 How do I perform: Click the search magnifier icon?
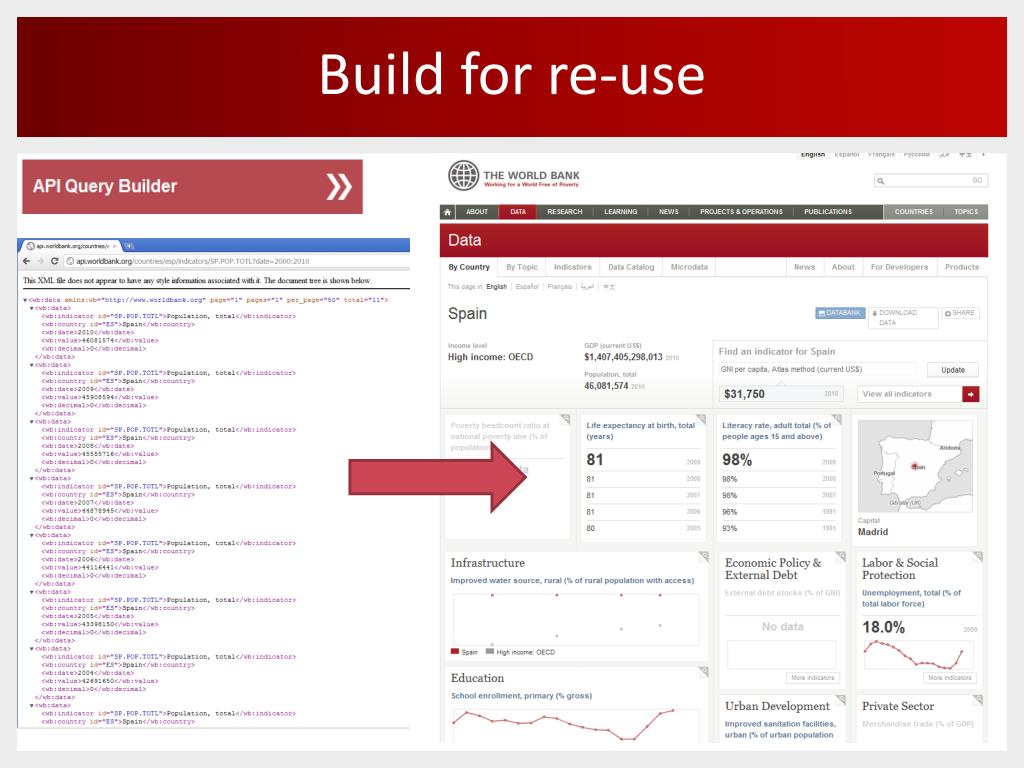[880, 181]
